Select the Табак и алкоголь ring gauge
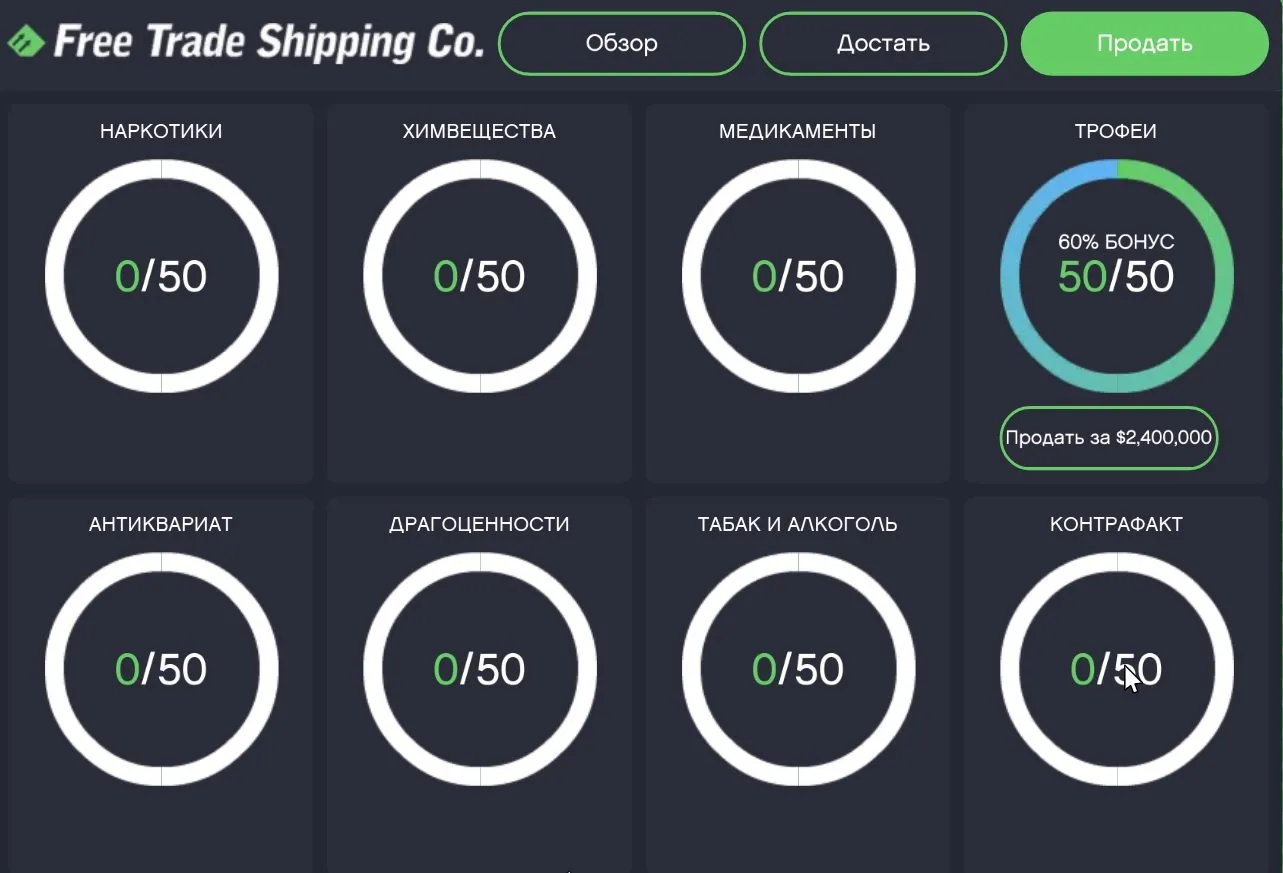Screen dimensions: 1283x873 pos(798,669)
